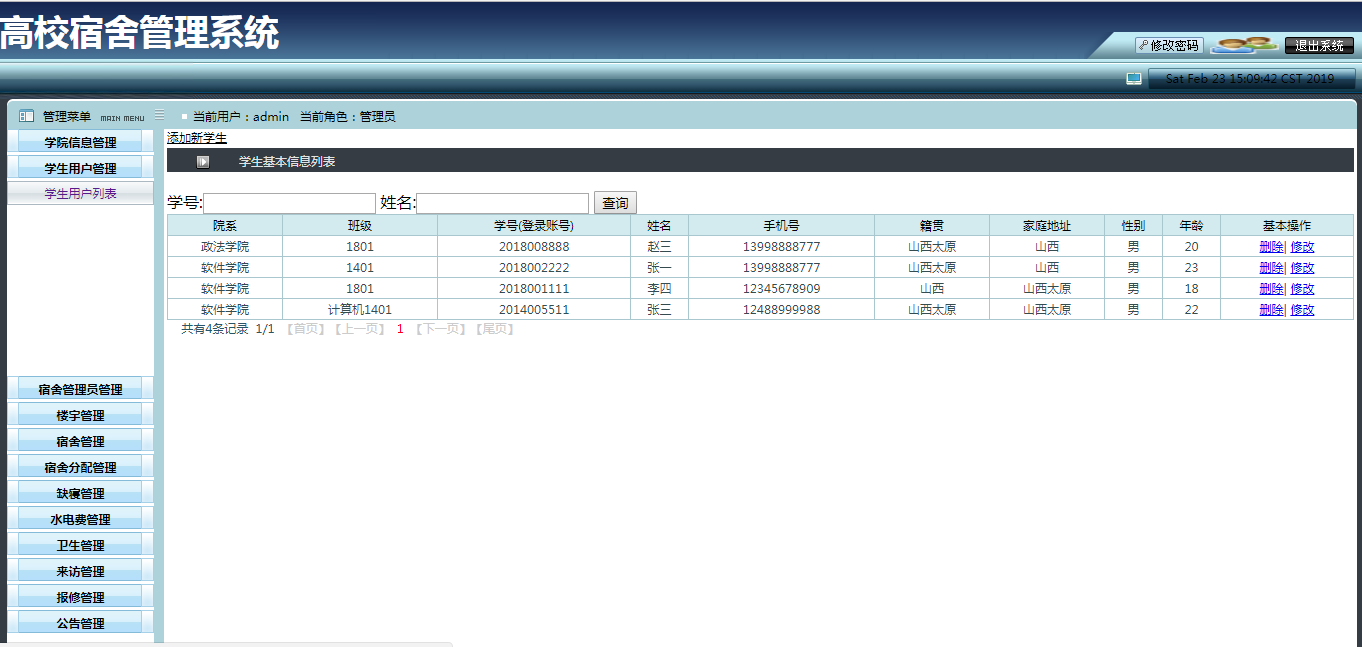Delete student 李四 record
The height and width of the screenshot is (647, 1362).
pos(1271,288)
